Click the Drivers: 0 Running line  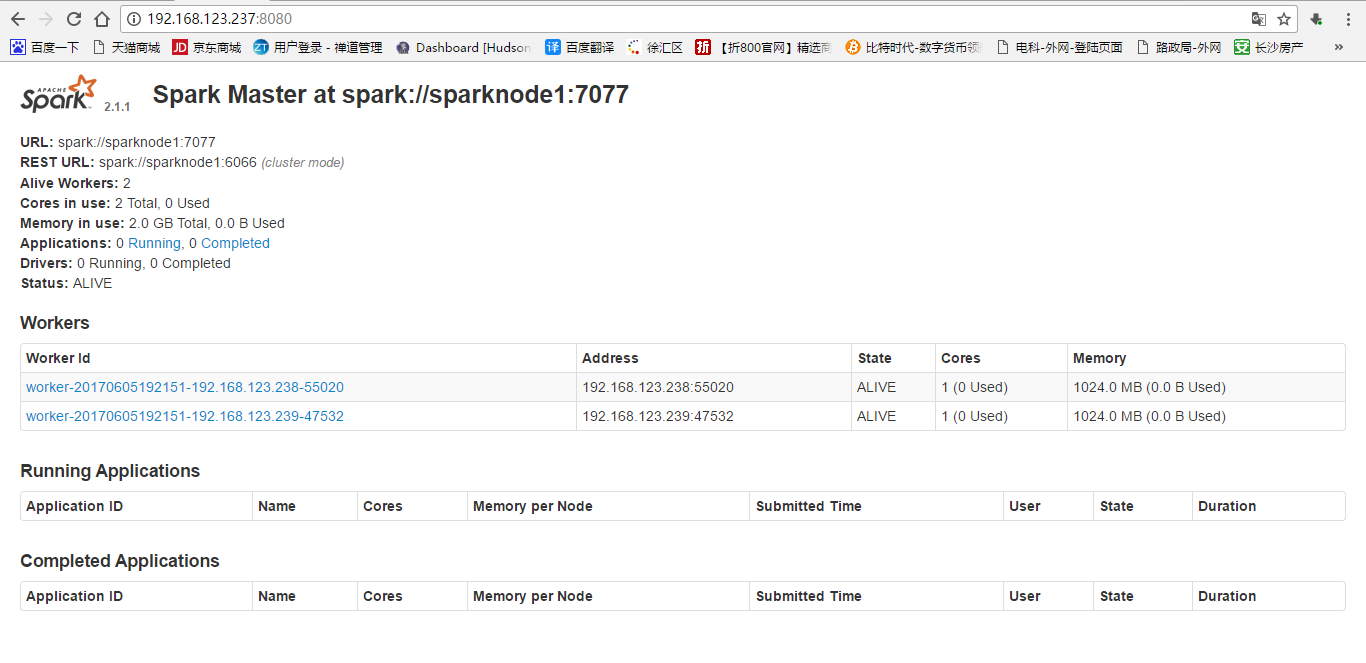click(125, 263)
